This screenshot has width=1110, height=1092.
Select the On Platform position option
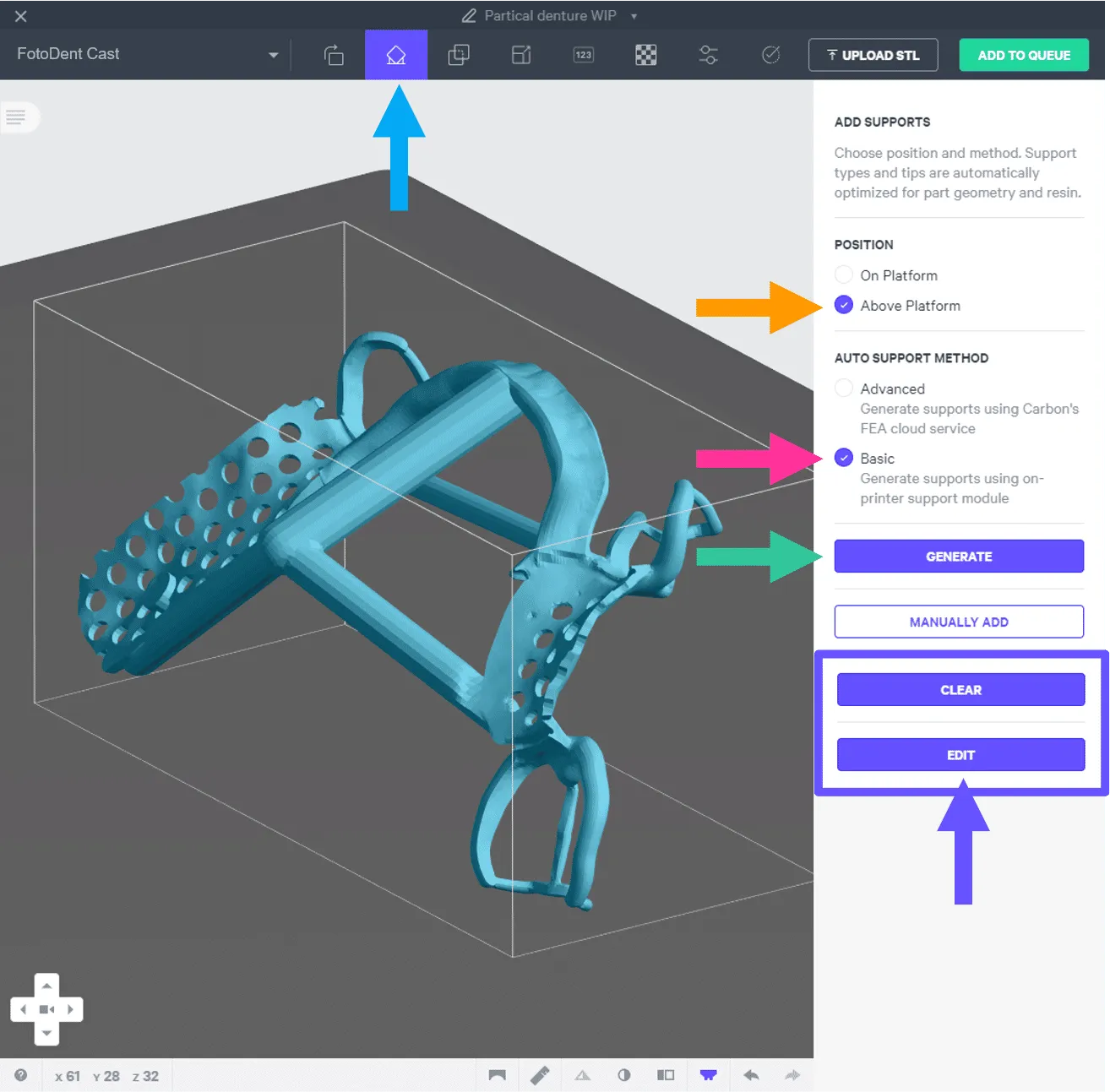[844, 275]
